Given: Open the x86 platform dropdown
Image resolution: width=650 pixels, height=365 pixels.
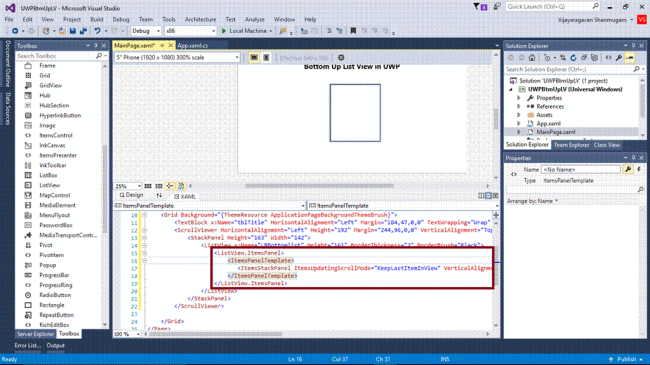Looking at the screenshot, I should (191, 31).
